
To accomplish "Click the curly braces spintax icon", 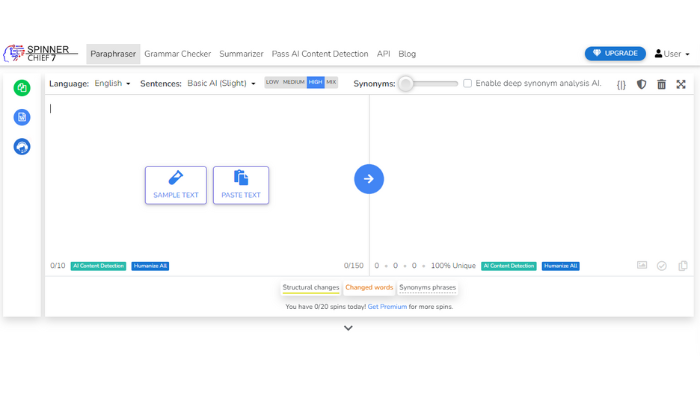I will coord(621,84).
